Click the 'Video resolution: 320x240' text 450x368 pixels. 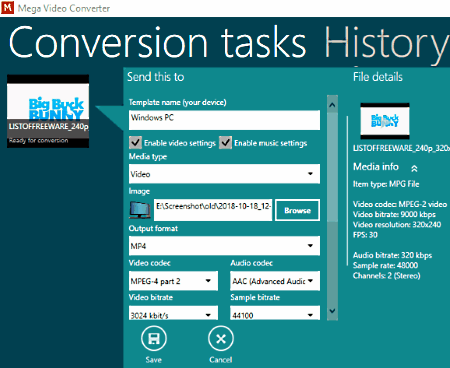[x=397, y=225]
